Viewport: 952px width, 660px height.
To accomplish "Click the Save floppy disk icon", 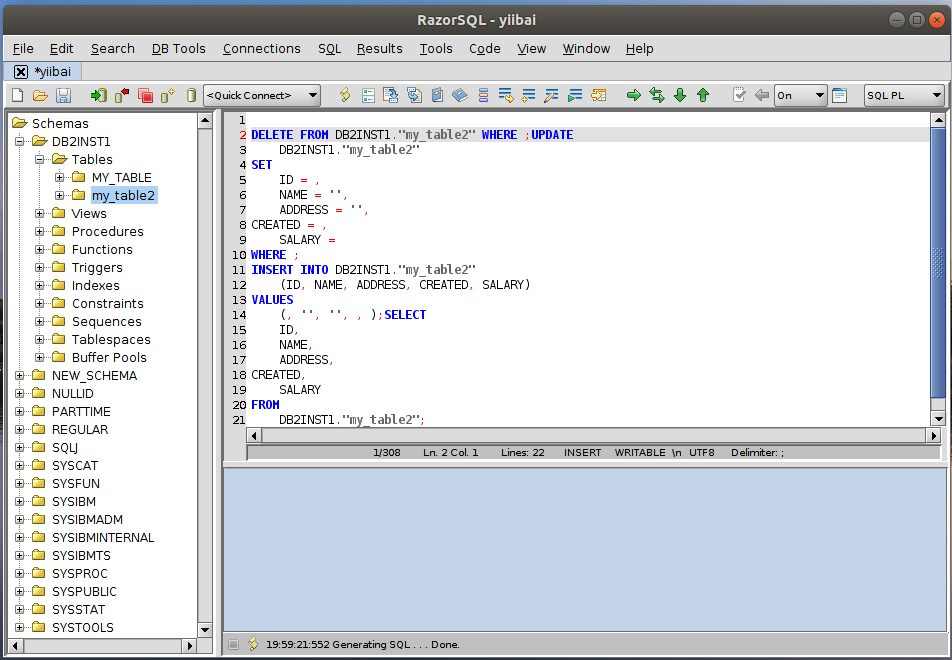I will click(63, 95).
